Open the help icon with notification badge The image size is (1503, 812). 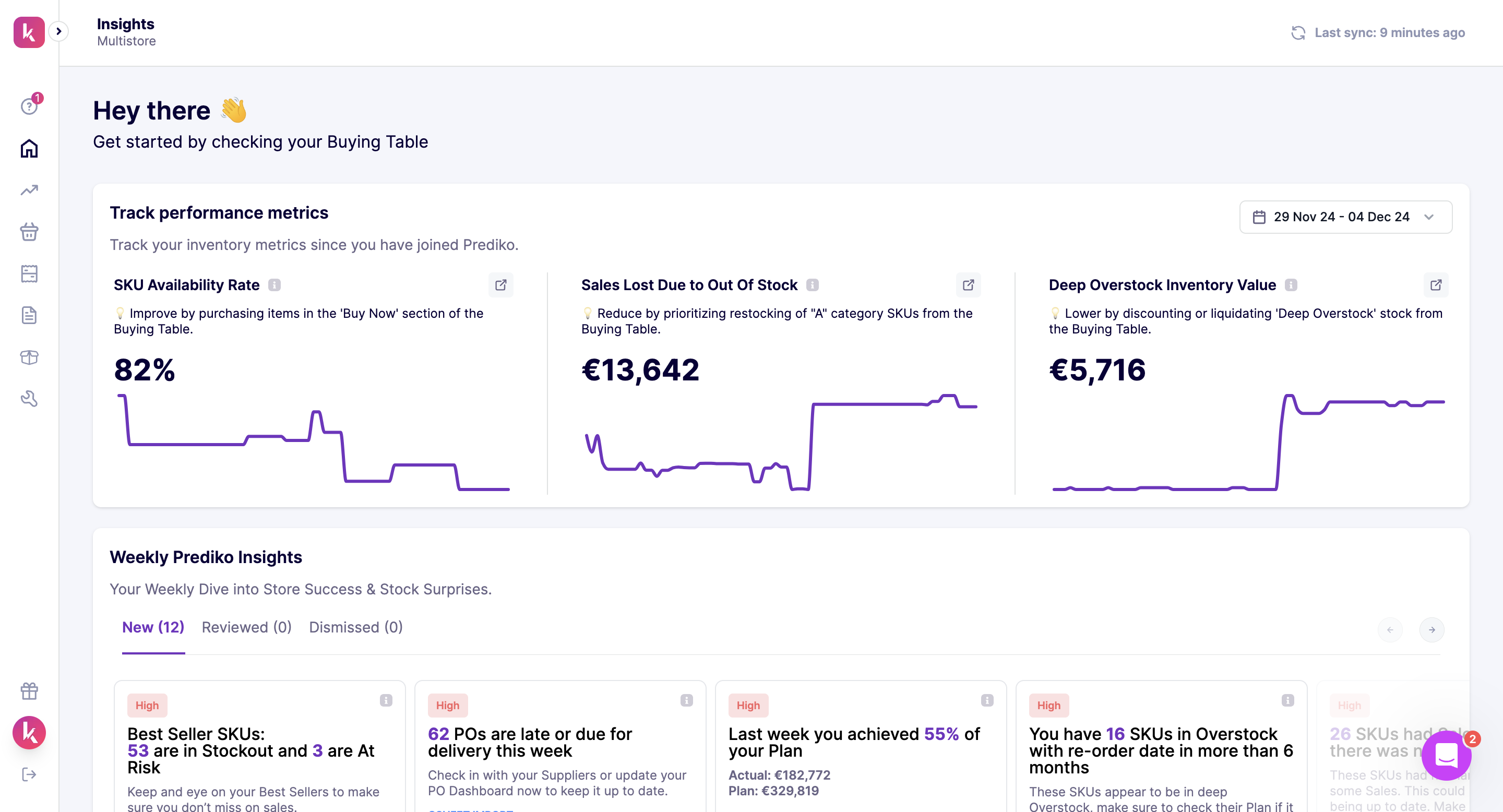(x=29, y=106)
